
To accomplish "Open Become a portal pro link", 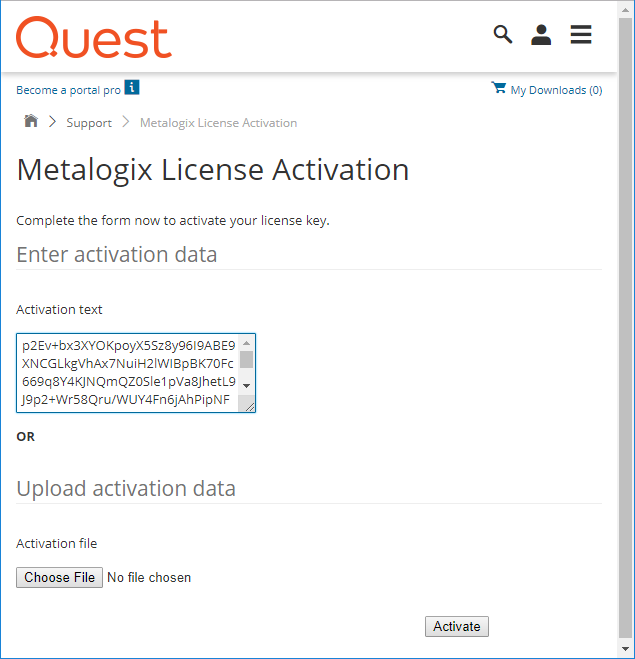I will (68, 90).
